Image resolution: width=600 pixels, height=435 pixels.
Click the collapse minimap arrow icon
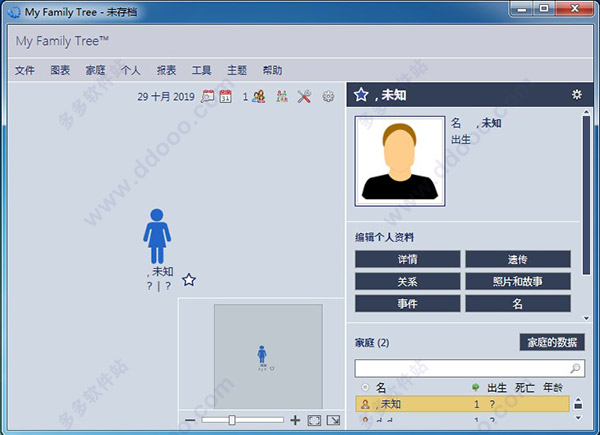click(333, 420)
